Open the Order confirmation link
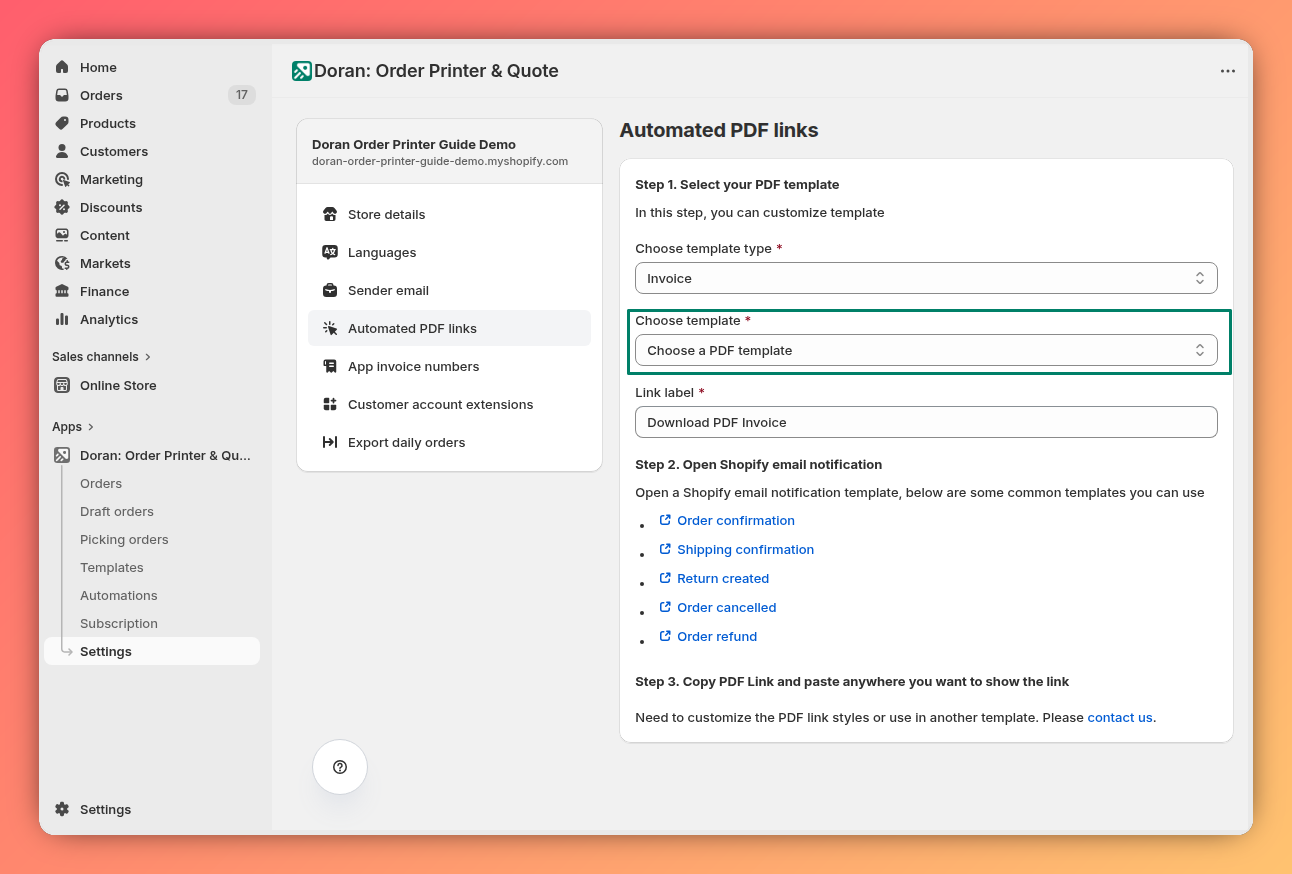The height and width of the screenshot is (874, 1292). click(735, 520)
